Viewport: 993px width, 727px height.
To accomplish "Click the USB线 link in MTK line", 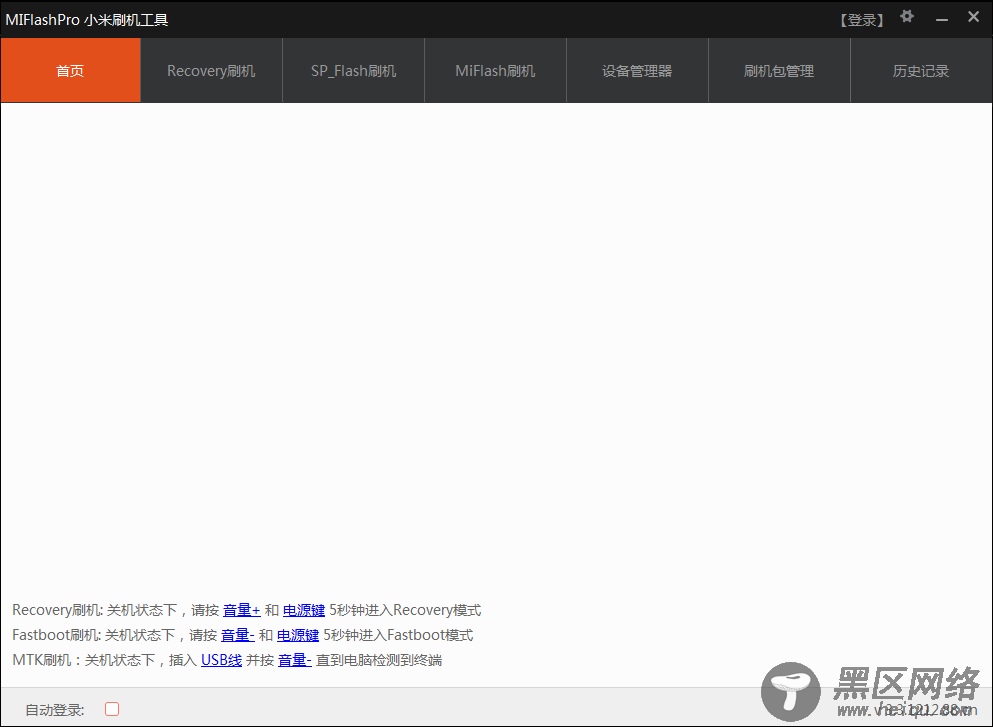I will 221,660.
